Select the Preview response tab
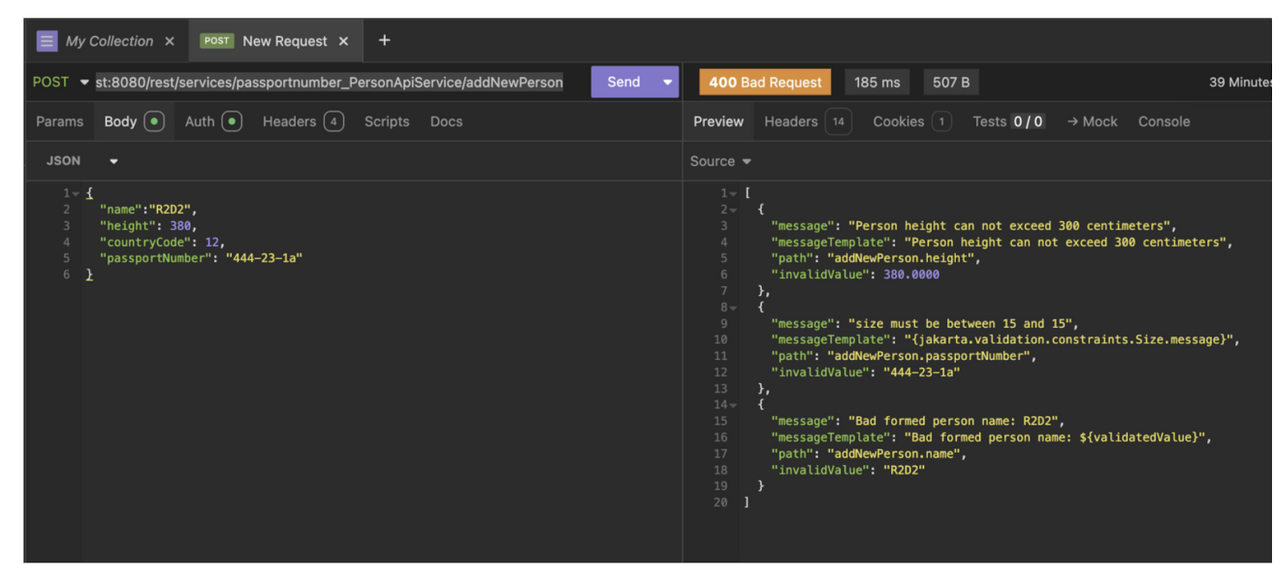Image resolution: width=1280 pixels, height=582 pixels. tap(718, 121)
